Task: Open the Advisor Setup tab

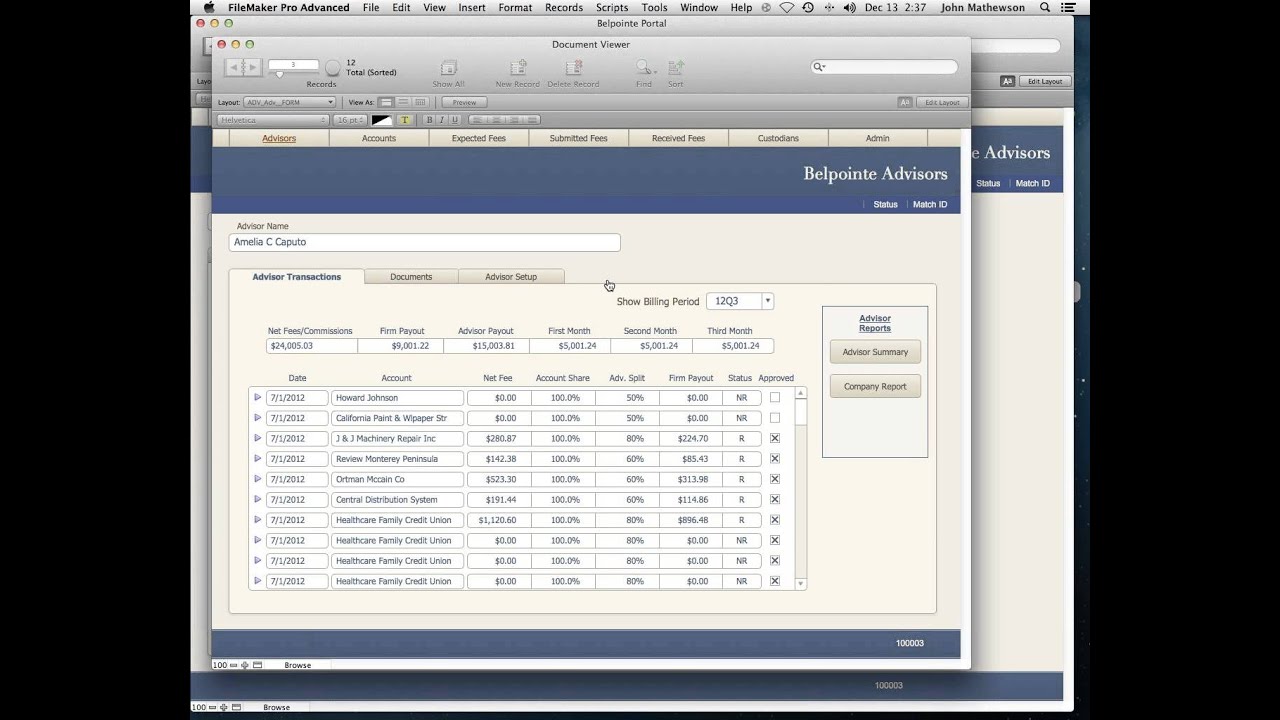Action: [511, 277]
